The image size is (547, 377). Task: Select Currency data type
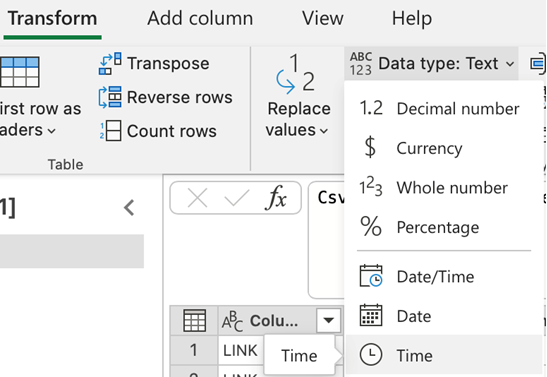443,148
